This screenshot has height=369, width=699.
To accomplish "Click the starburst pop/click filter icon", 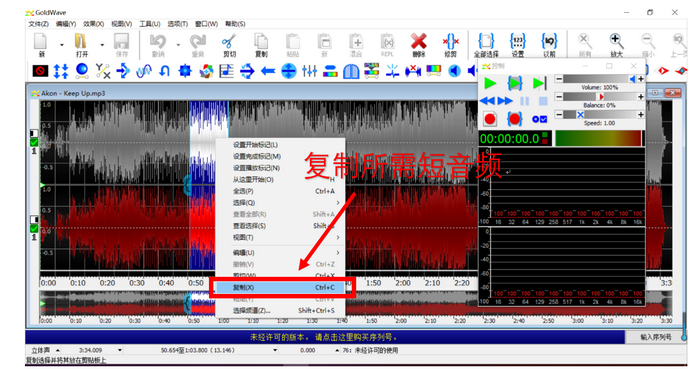I will 392,71.
